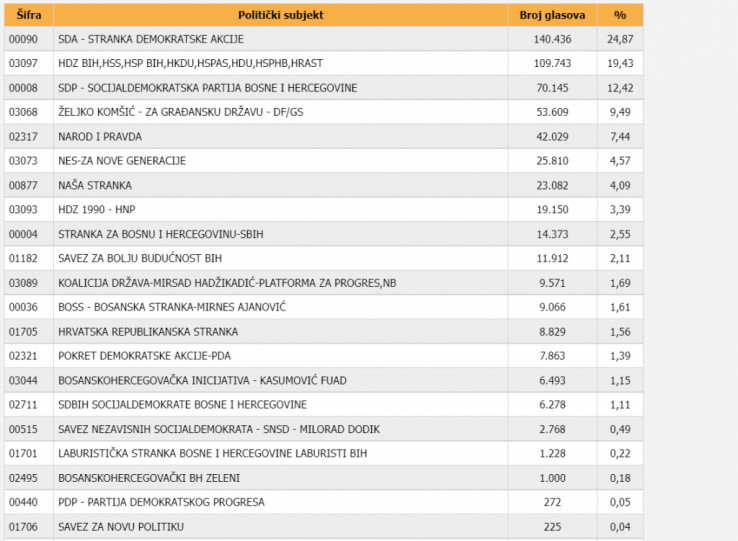Click the Politički subjekt column header
This screenshot has width=738, height=541.
click(280, 15)
